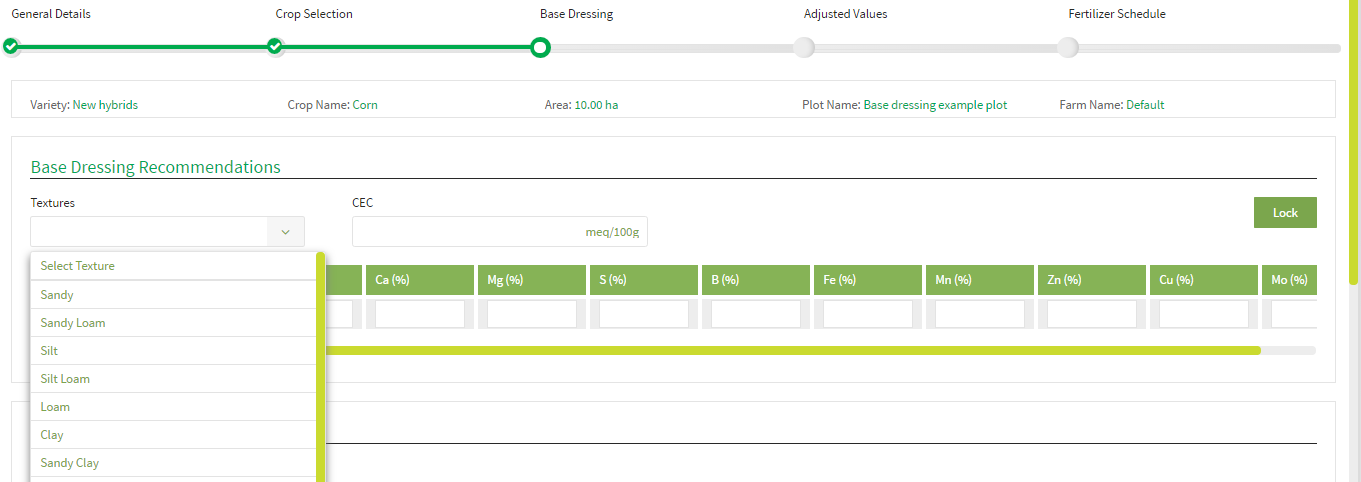Click the Ca (%) input box
Viewport: 1361px width, 482px height.
click(x=420, y=314)
